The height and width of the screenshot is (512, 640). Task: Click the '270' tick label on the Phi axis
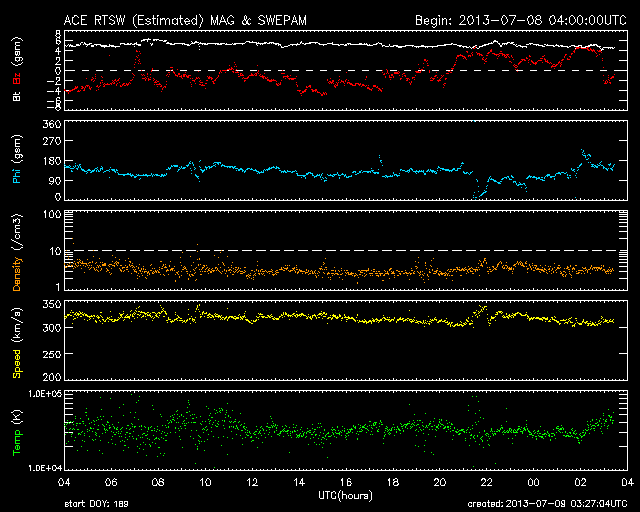(x=52, y=141)
